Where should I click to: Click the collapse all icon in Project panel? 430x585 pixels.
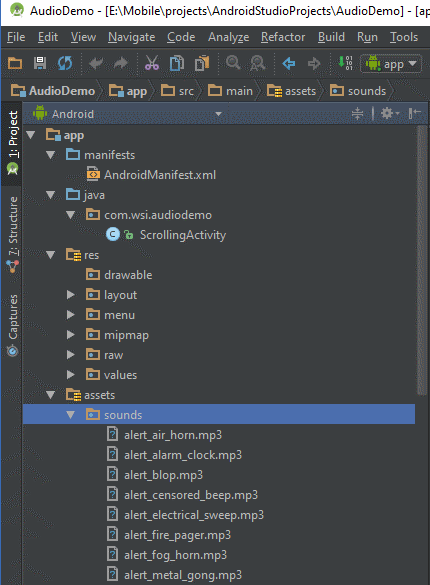(357, 113)
